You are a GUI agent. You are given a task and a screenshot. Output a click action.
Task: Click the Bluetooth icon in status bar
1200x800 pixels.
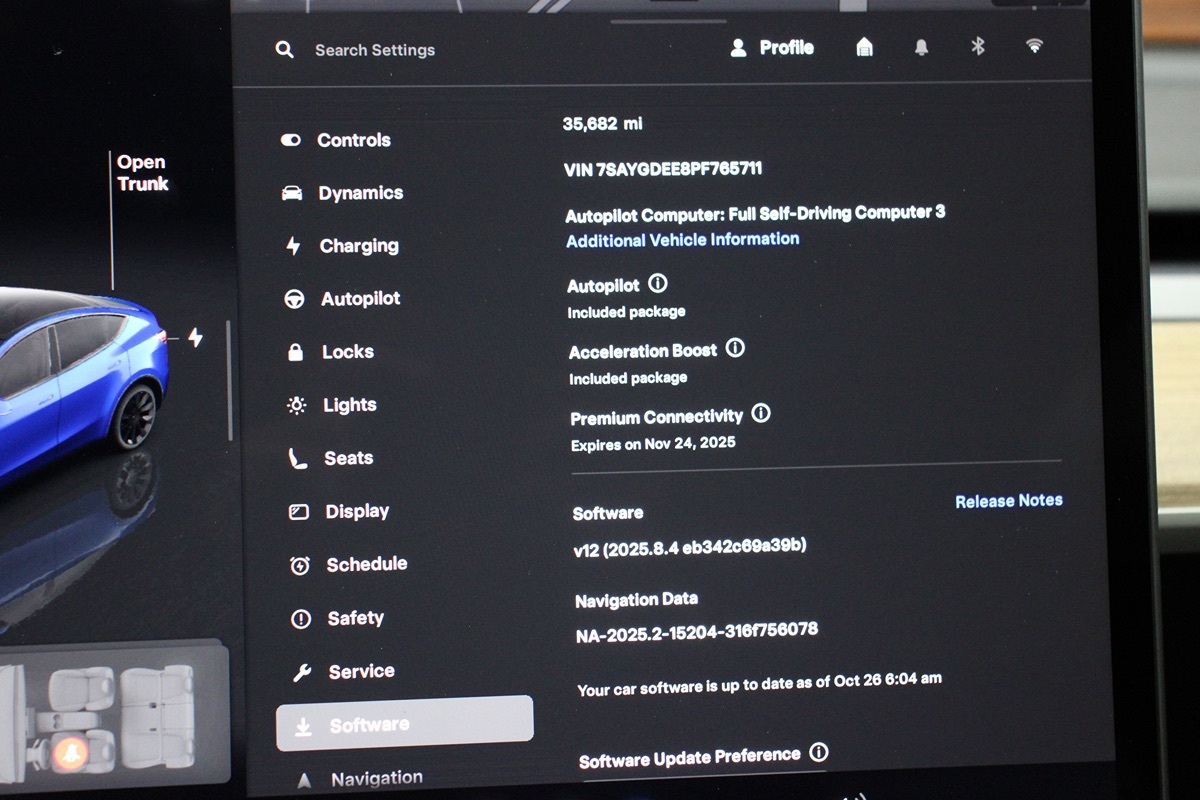pyautogui.click(x=977, y=45)
